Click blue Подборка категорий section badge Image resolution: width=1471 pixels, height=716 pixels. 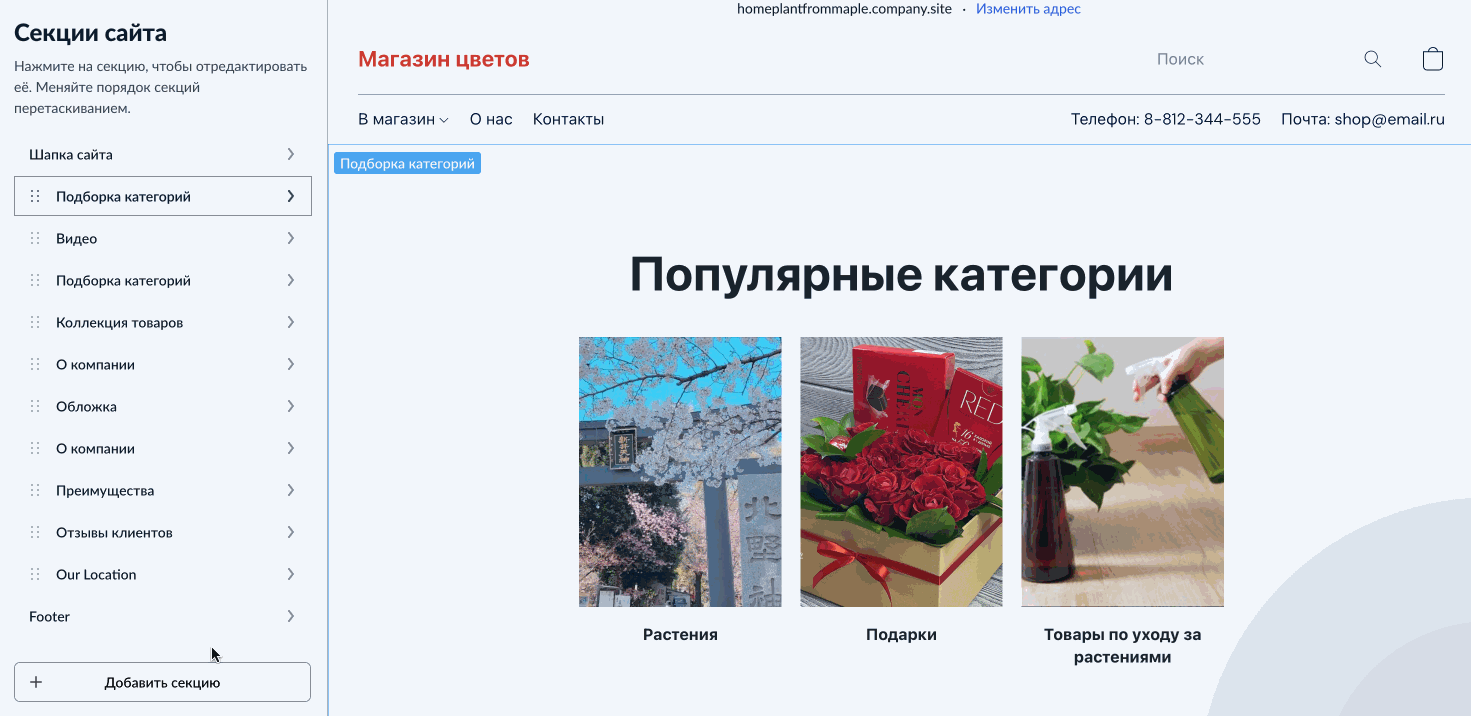click(x=407, y=163)
